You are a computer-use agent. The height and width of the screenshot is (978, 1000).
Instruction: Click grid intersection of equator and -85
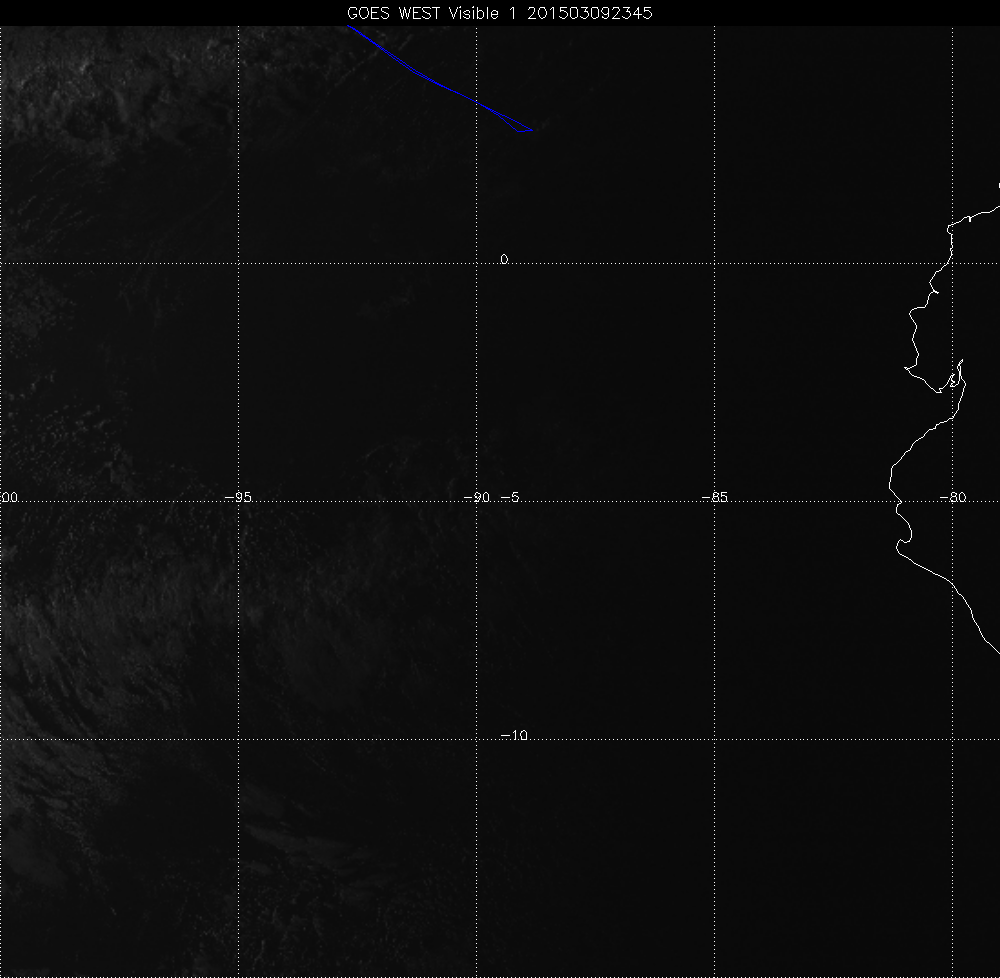(x=715, y=263)
